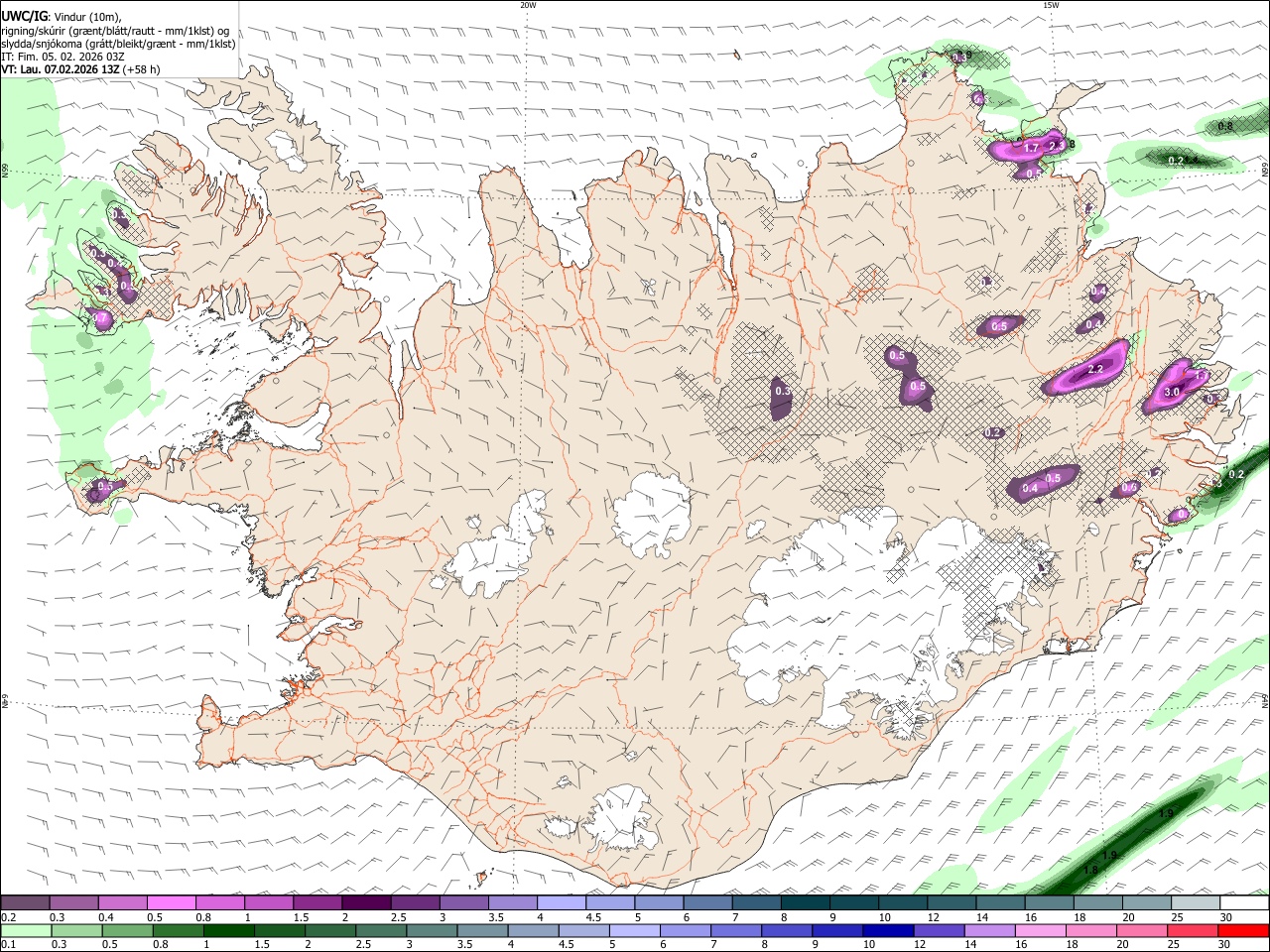Click the '0.7' value in the Westfjords
This screenshot has width=1270, height=952.
click(x=101, y=318)
